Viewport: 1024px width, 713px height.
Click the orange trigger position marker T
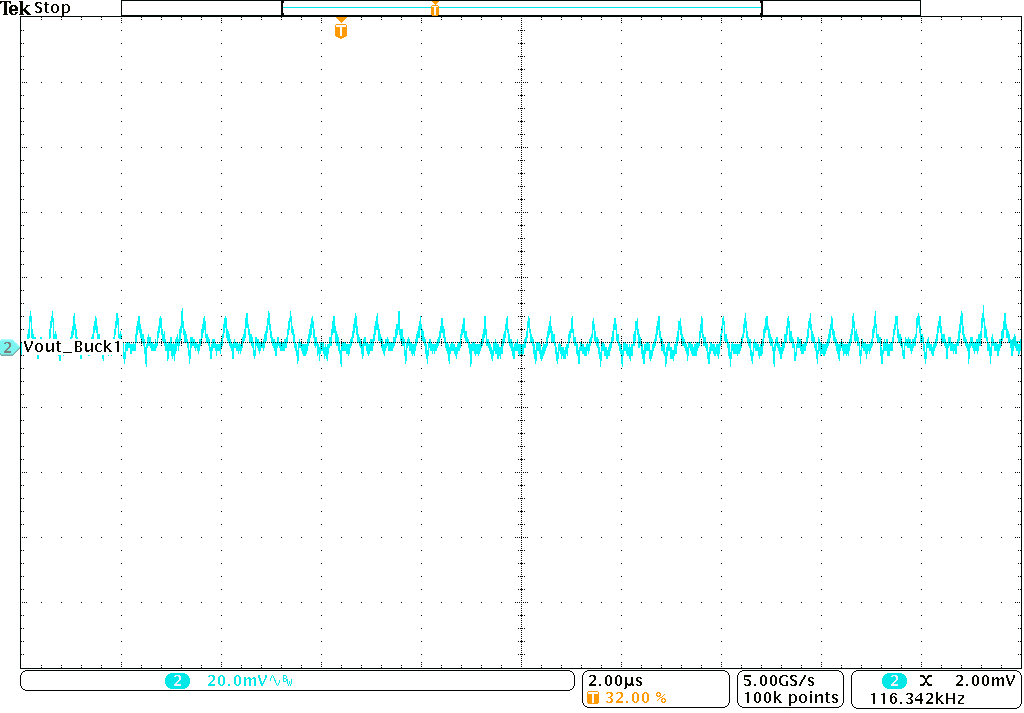click(x=340, y=28)
